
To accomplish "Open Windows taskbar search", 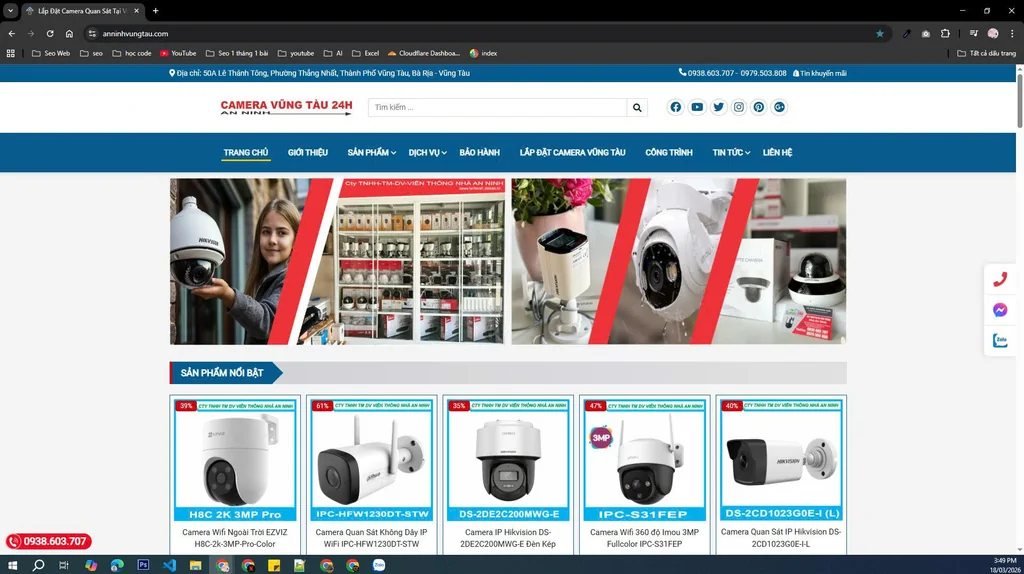I will point(39,565).
